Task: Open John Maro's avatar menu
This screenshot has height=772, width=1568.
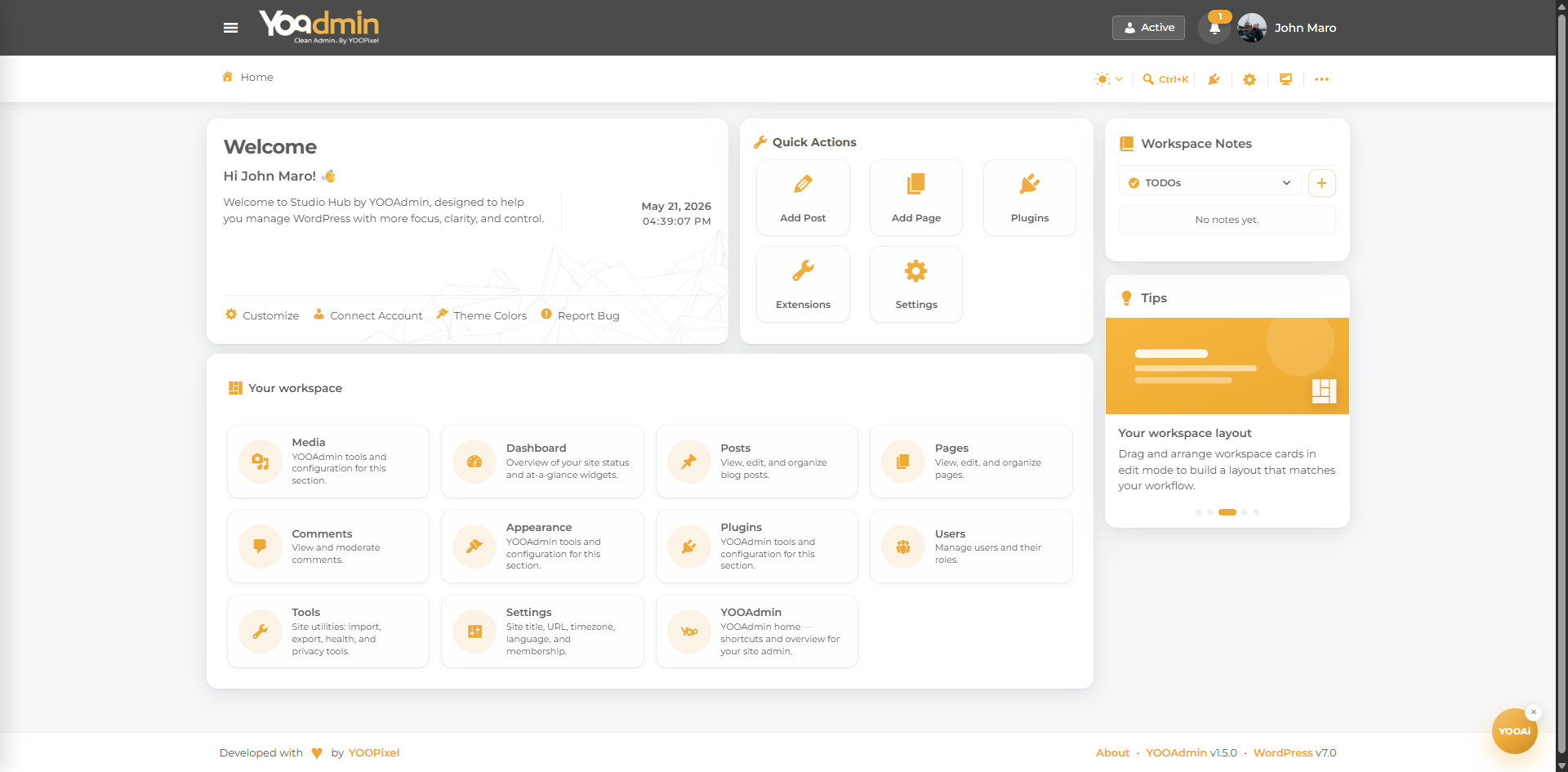Action: (1252, 28)
